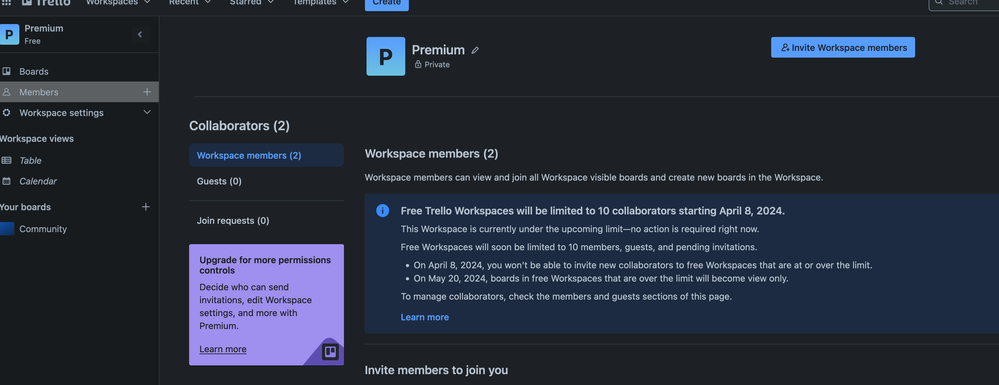Click the large Premium workspace logo
The image size is (999, 385).
[385, 56]
